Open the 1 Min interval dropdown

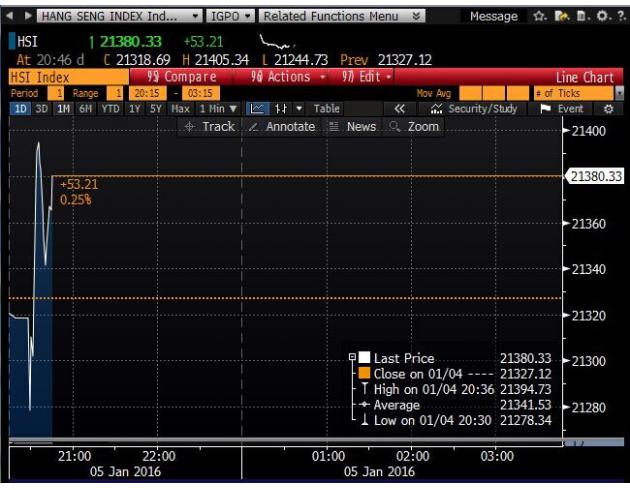(218, 108)
